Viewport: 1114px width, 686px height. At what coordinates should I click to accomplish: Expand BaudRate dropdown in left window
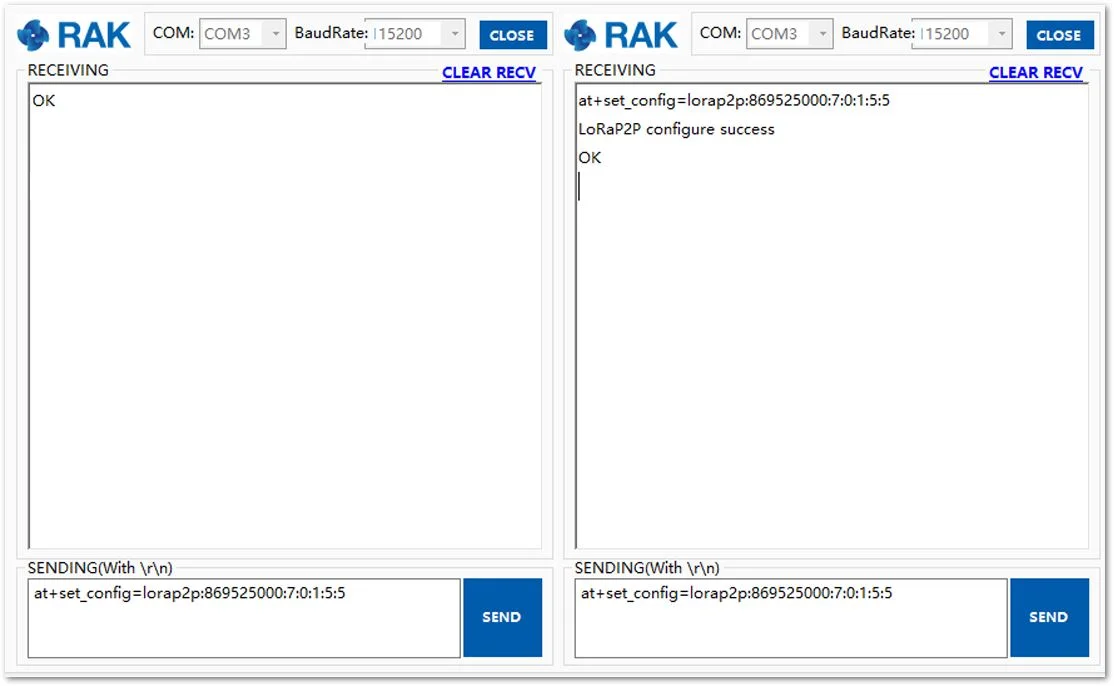(455, 33)
